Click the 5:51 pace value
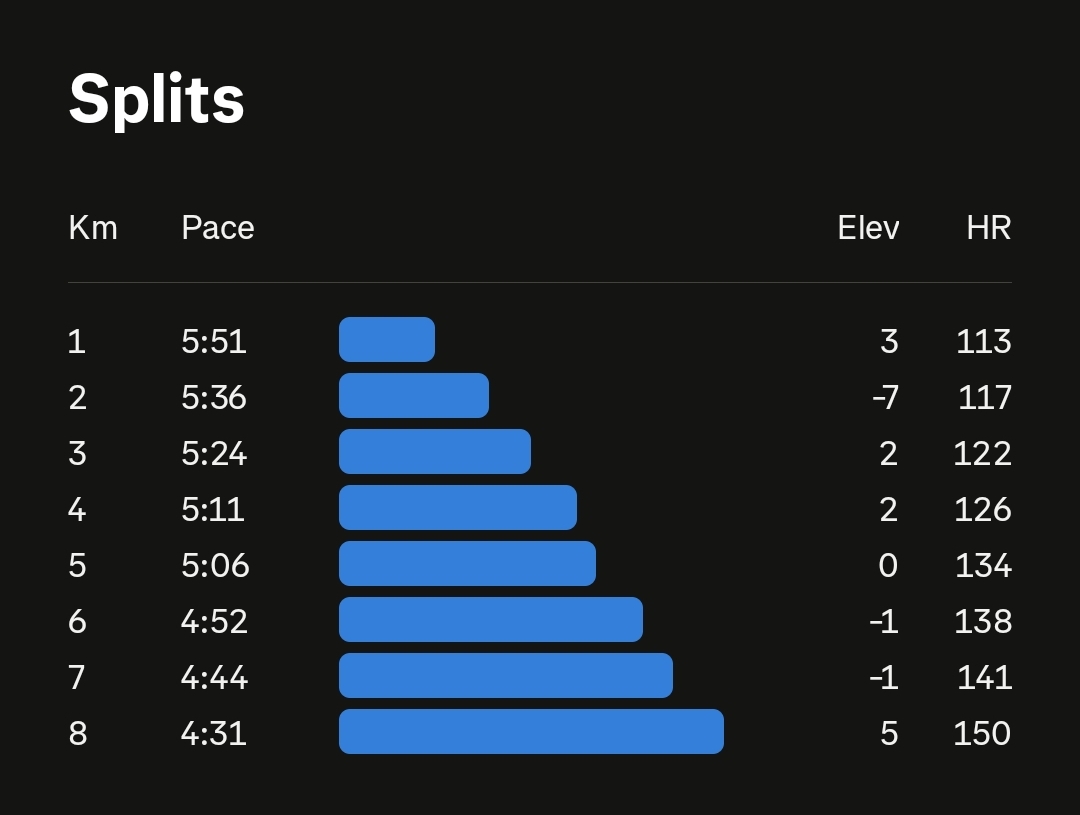The width and height of the screenshot is (1080, 815). point(214,342)
